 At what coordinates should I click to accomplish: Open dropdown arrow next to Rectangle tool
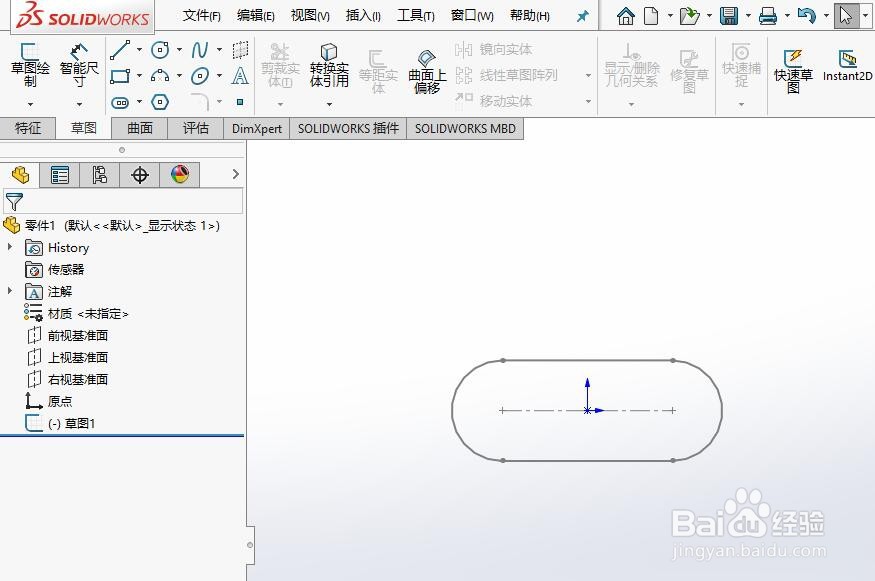pos(140,76)
